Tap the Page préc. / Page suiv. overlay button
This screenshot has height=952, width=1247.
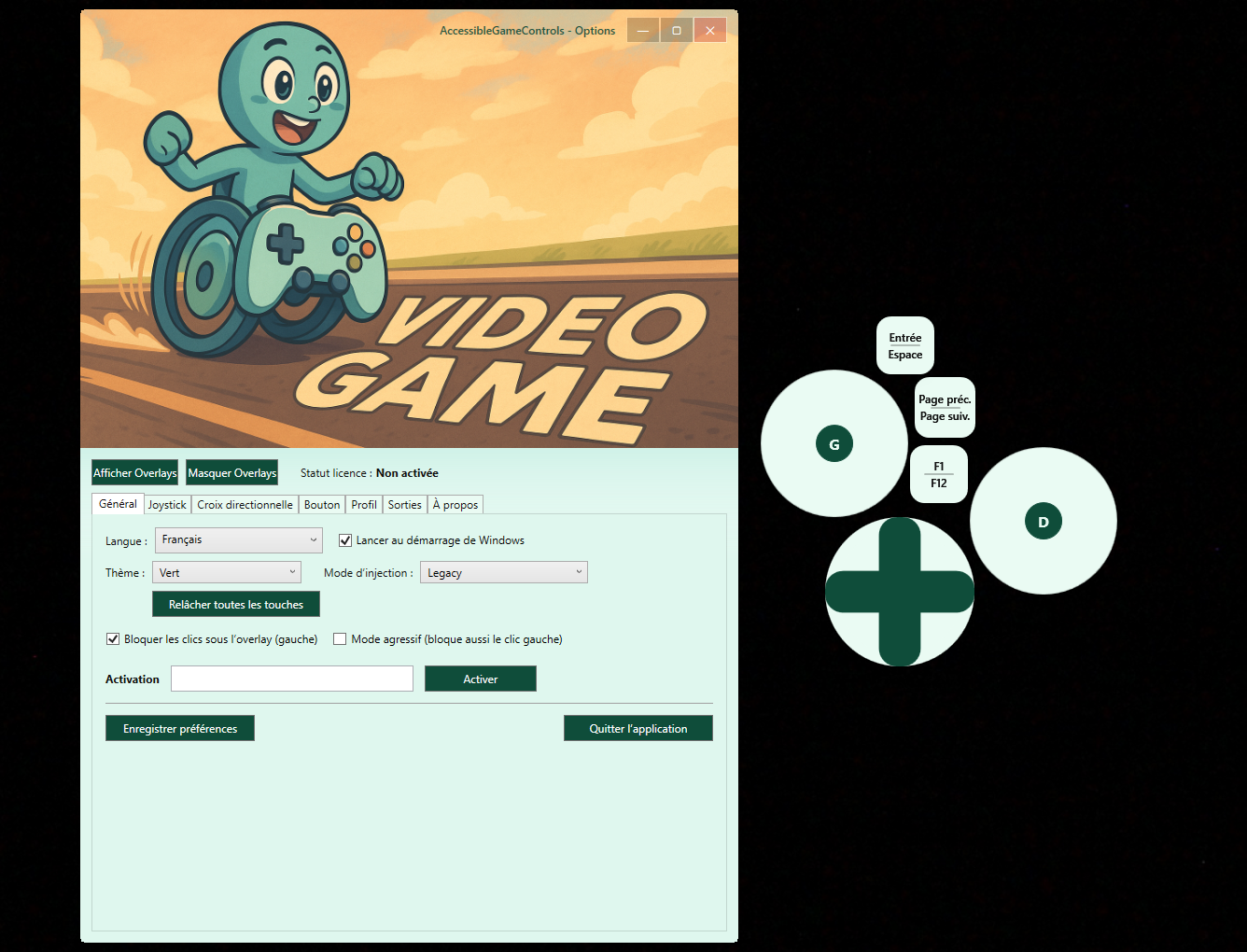point(945,408)
